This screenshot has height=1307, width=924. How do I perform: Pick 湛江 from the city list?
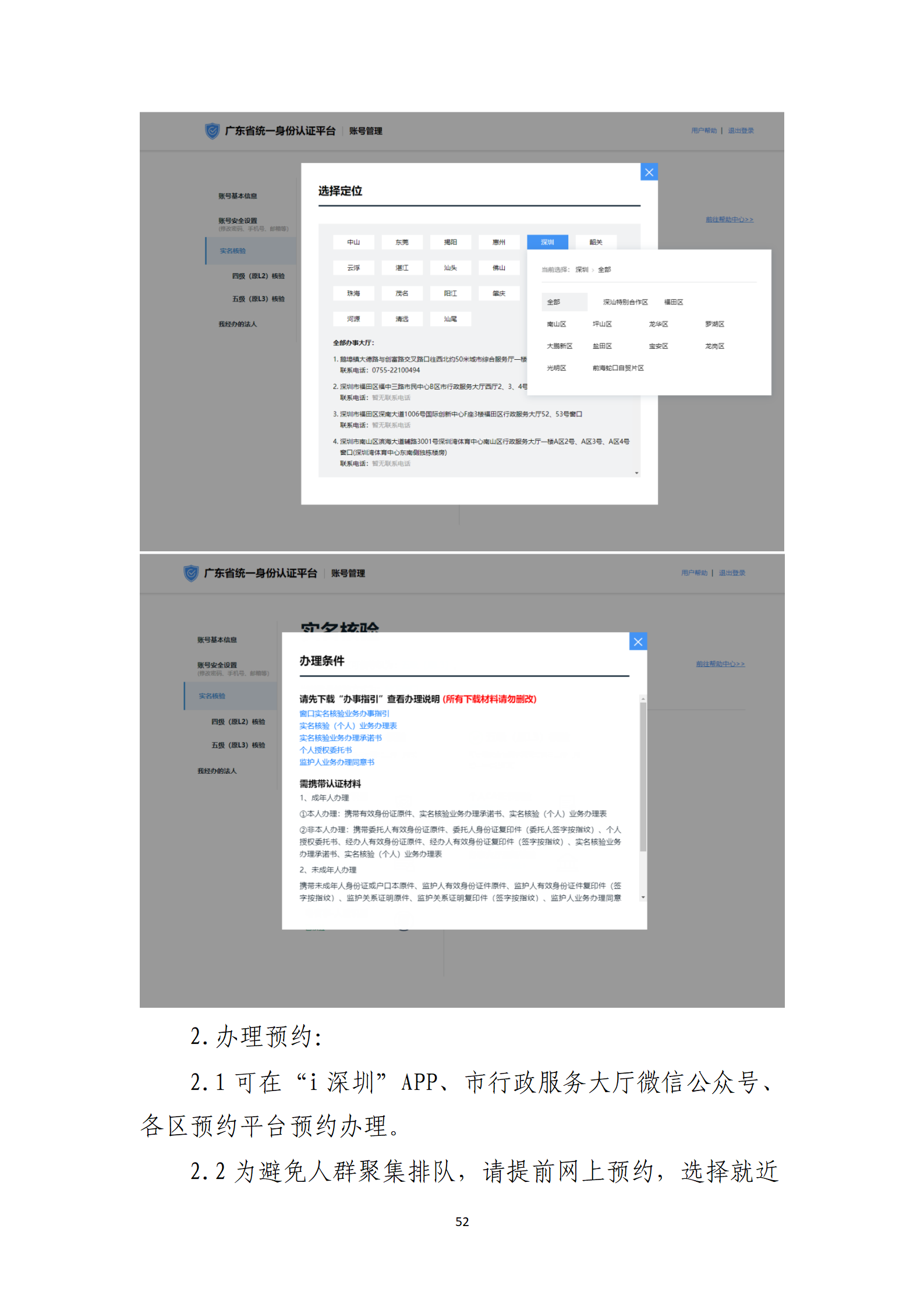pyautogui.click(x=402, y=268)
